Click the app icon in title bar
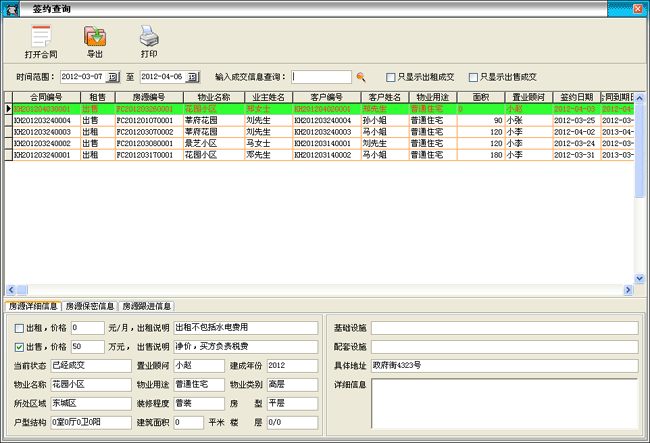 [8, 7]
